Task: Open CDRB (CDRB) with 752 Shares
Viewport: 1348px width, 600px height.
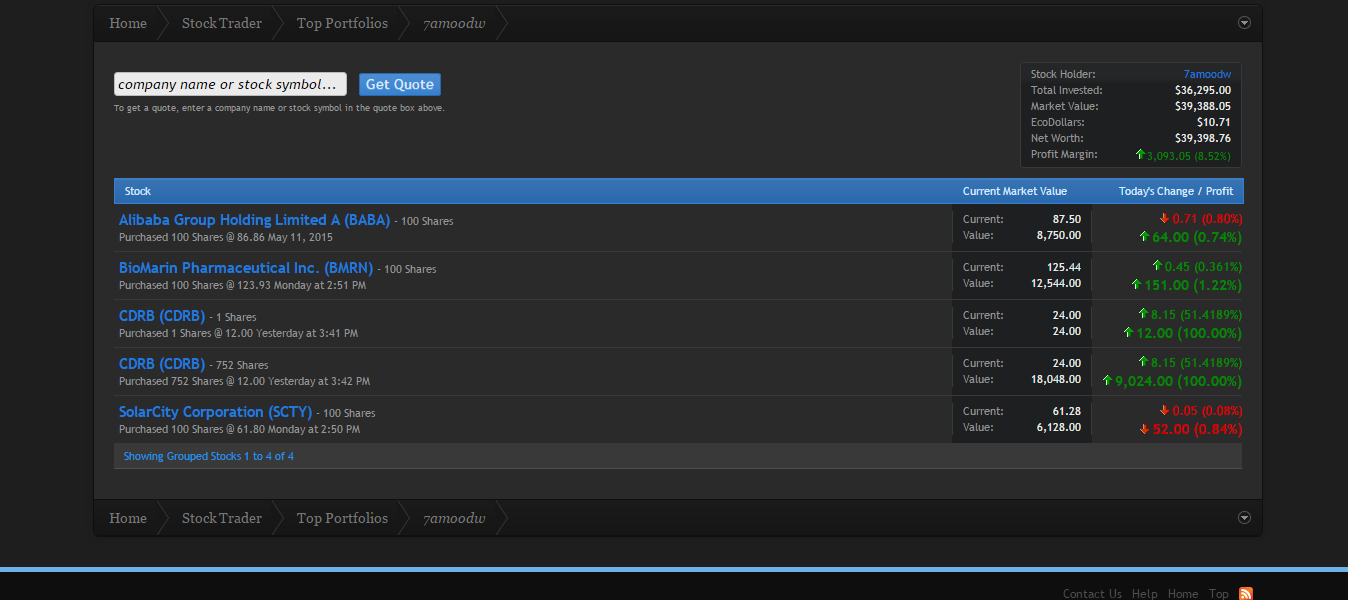Action: click(x=162, y=363)
